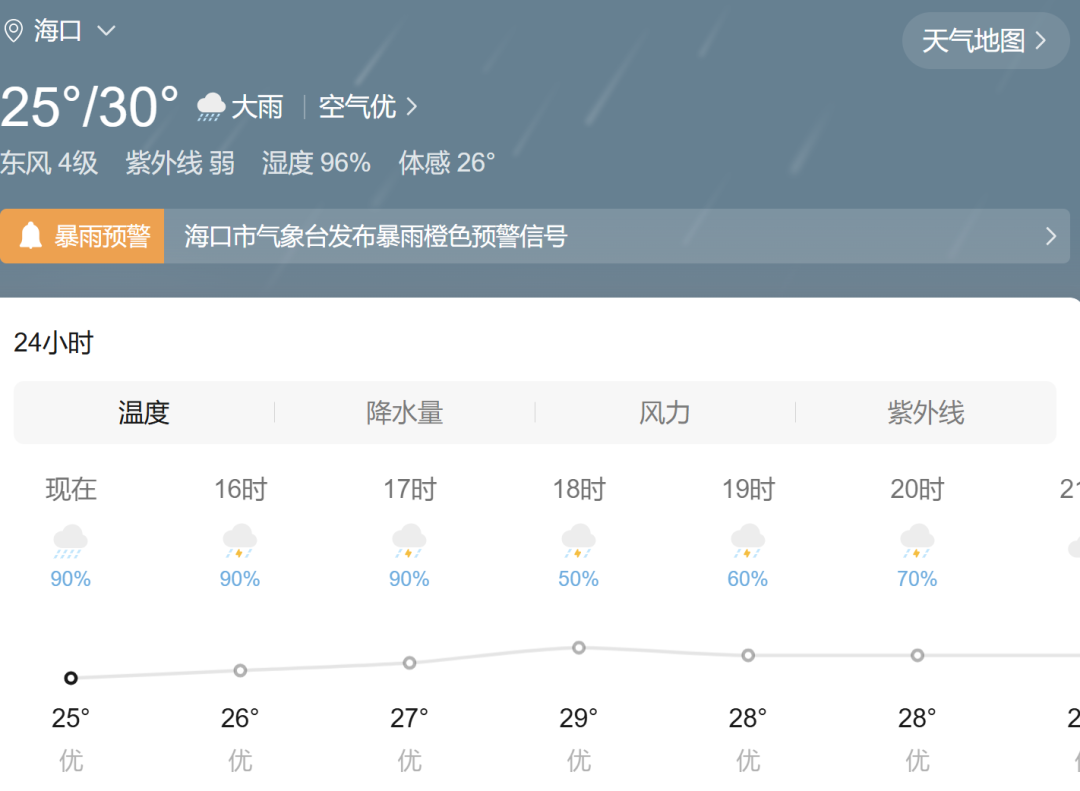Click the 25°/30° temperature range text

[x=90, y=107]
